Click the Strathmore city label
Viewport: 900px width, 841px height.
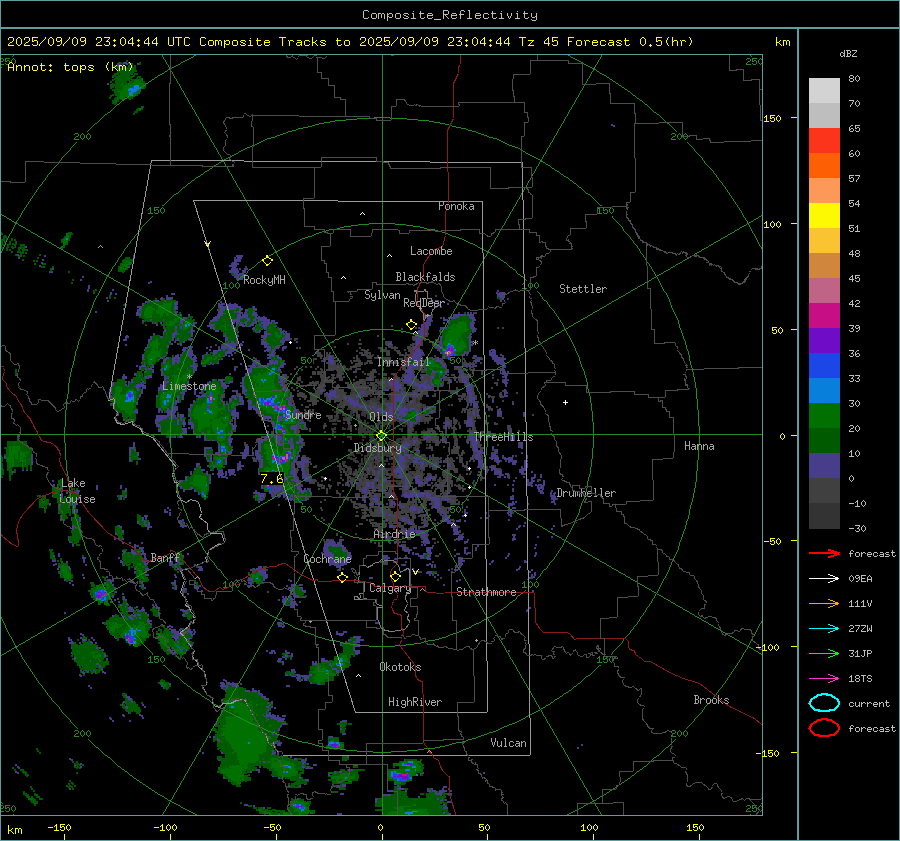pos(486,592)
